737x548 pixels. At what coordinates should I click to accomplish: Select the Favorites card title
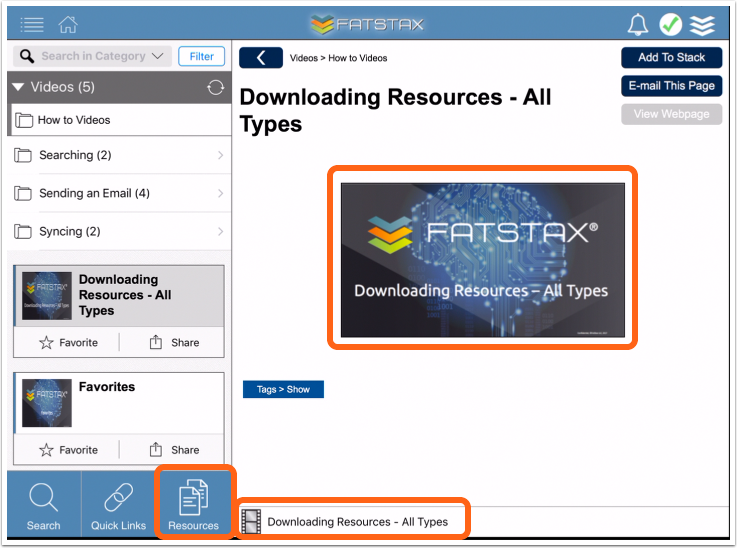coord(107,387)
